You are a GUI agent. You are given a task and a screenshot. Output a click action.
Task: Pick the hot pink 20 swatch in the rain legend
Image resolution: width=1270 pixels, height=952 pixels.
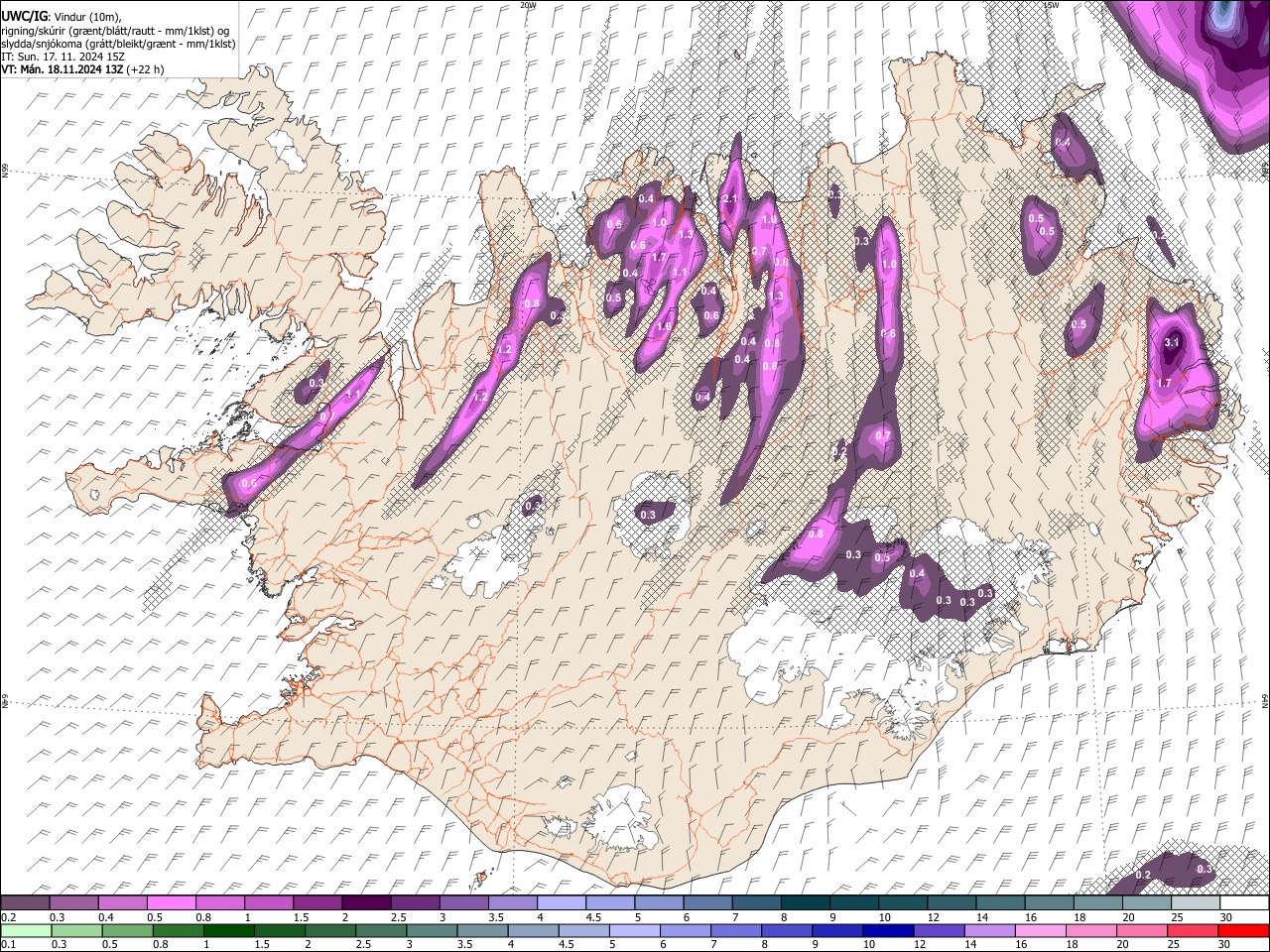(x=1141, y=930)
